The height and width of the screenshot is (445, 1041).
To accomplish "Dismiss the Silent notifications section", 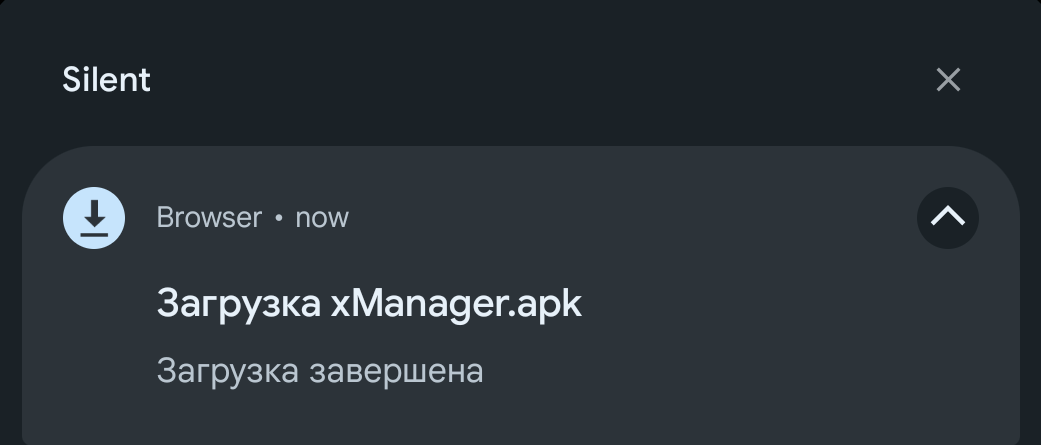I will pos(947,80).
